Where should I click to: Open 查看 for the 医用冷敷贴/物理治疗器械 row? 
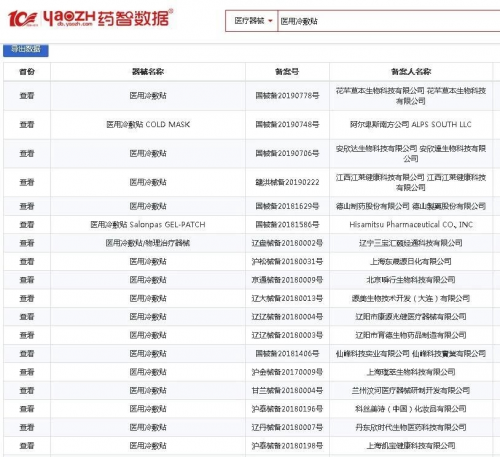click(27, 243)
